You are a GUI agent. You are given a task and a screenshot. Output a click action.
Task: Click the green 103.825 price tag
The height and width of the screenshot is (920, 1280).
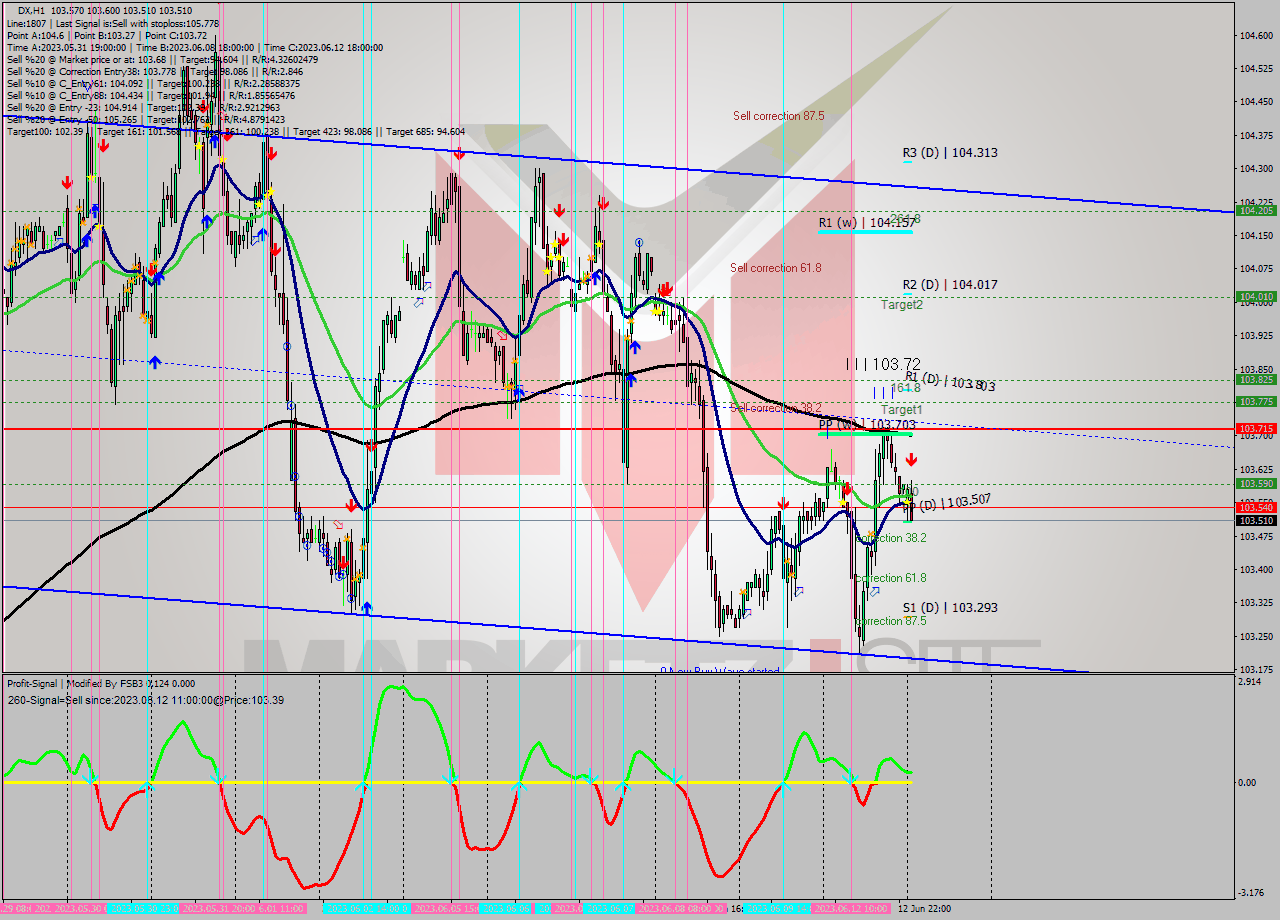pyautogui.click(x=1256, y=380)
